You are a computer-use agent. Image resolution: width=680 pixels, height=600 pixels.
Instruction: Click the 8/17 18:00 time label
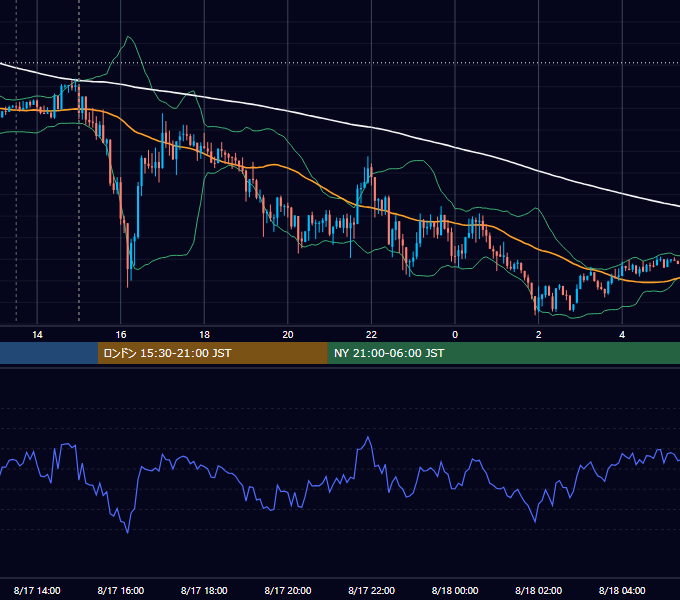pos(204,590)
